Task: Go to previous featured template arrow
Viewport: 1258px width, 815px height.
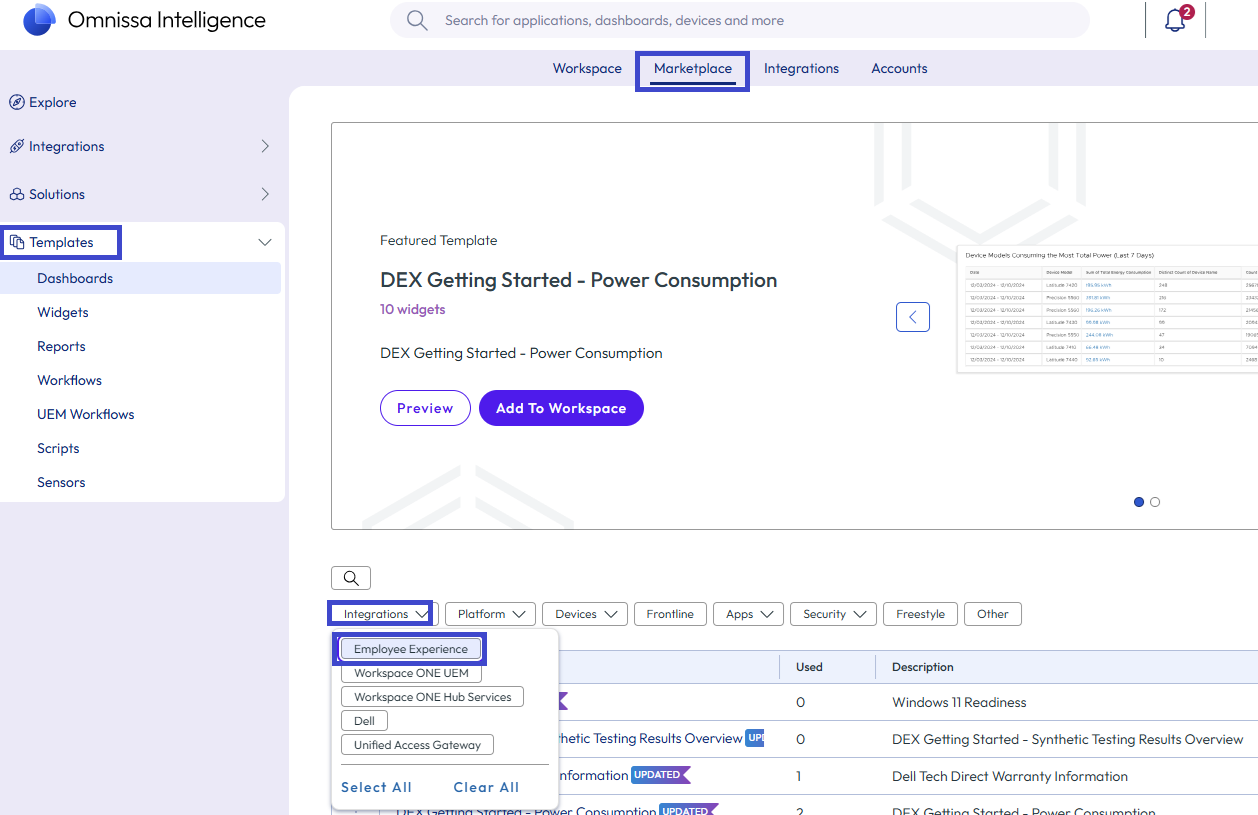Action: click(912, 317)
